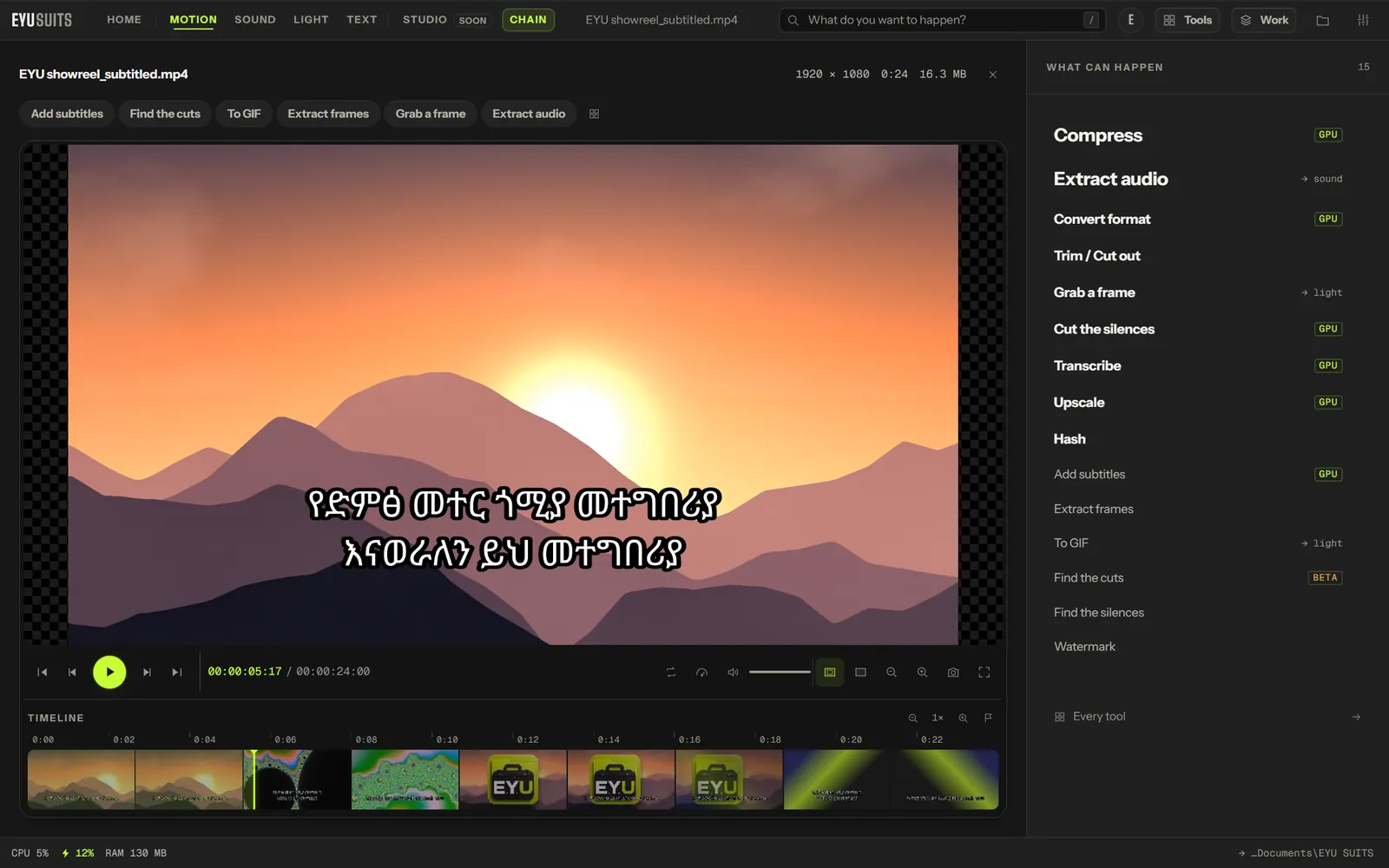Image resolution: width=1389 pixels, height=868 pixels.
Task: Mute the volume speaker icon
Action: 733,672
